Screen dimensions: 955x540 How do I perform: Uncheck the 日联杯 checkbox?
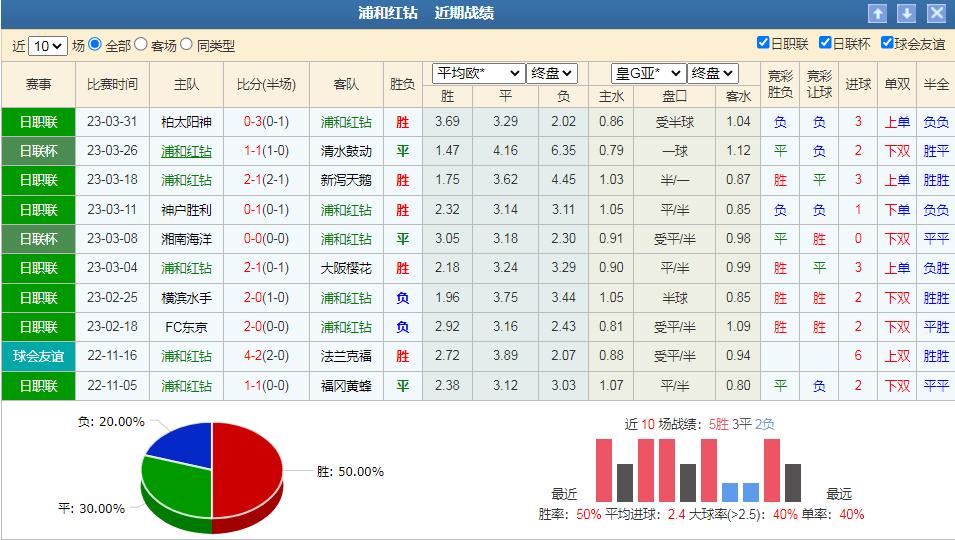825,43
